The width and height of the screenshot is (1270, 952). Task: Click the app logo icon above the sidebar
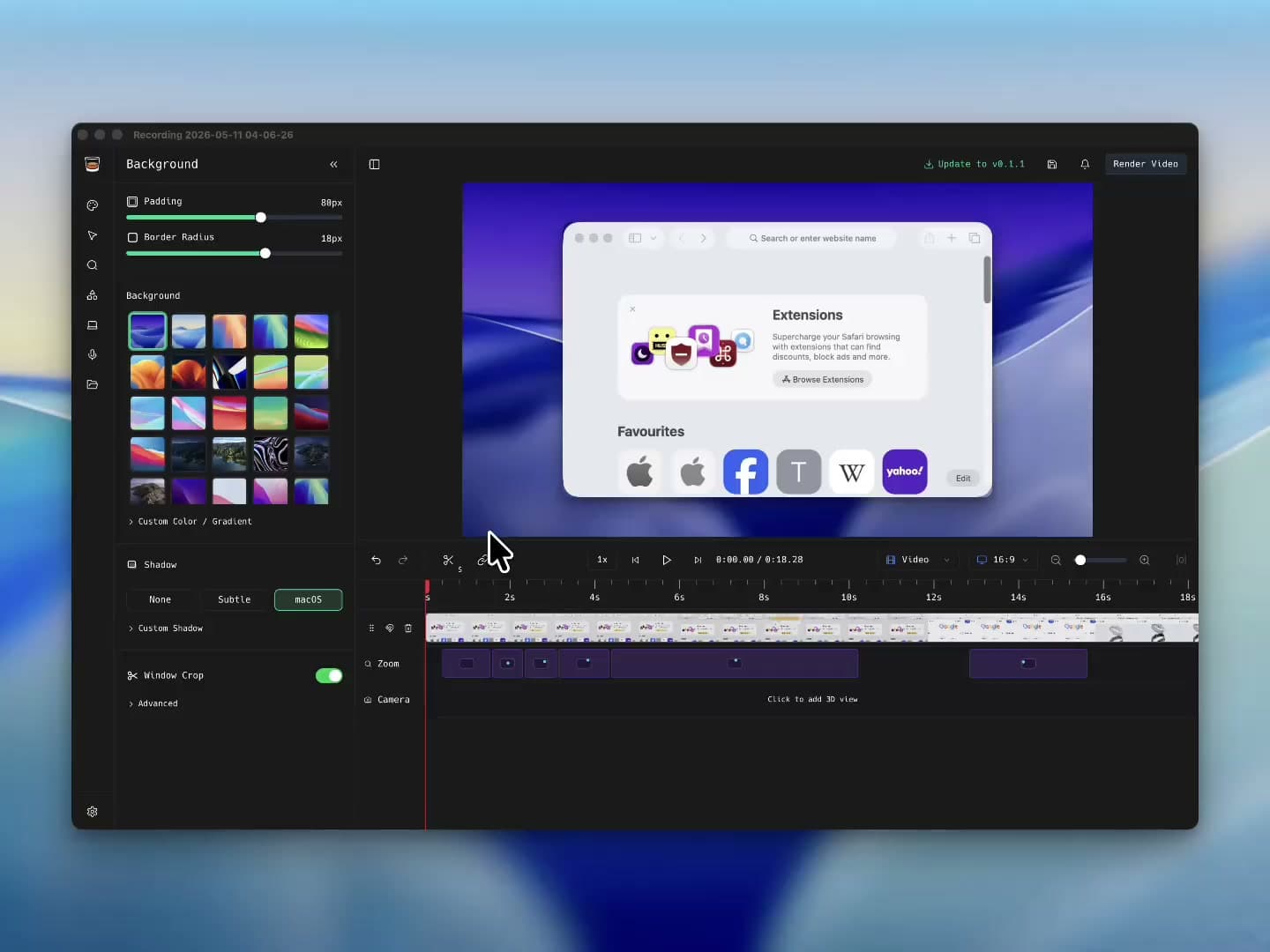coord(92,164)
